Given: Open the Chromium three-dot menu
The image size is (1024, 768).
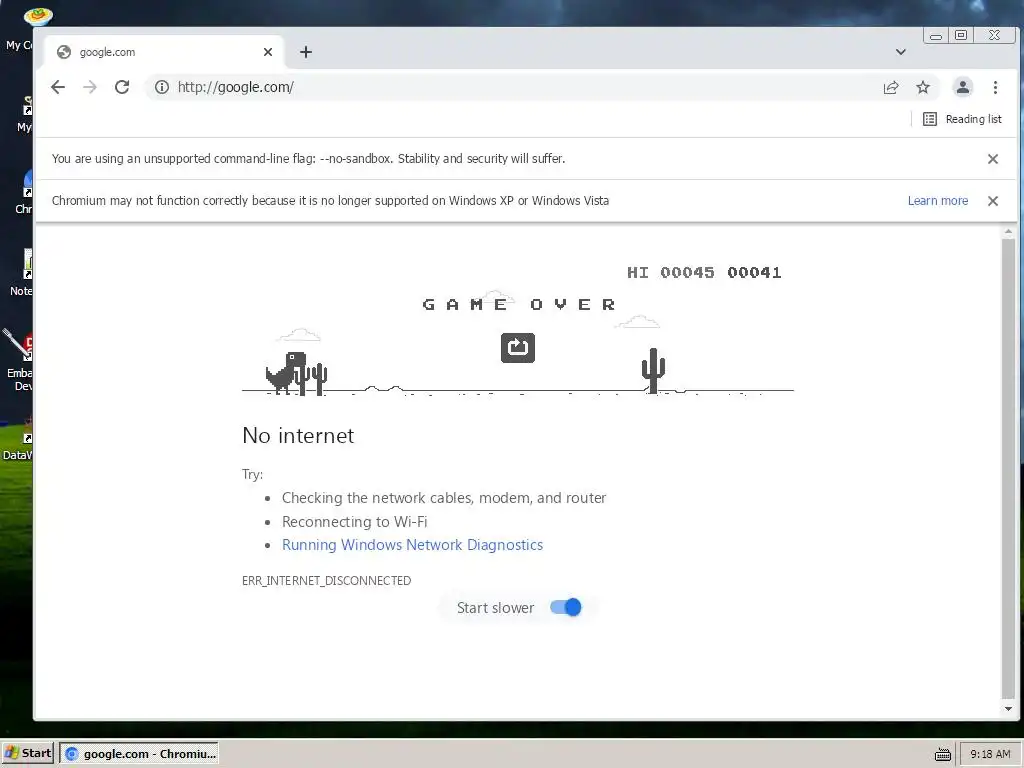Looking at the screenshot, I should click(995, 87).
